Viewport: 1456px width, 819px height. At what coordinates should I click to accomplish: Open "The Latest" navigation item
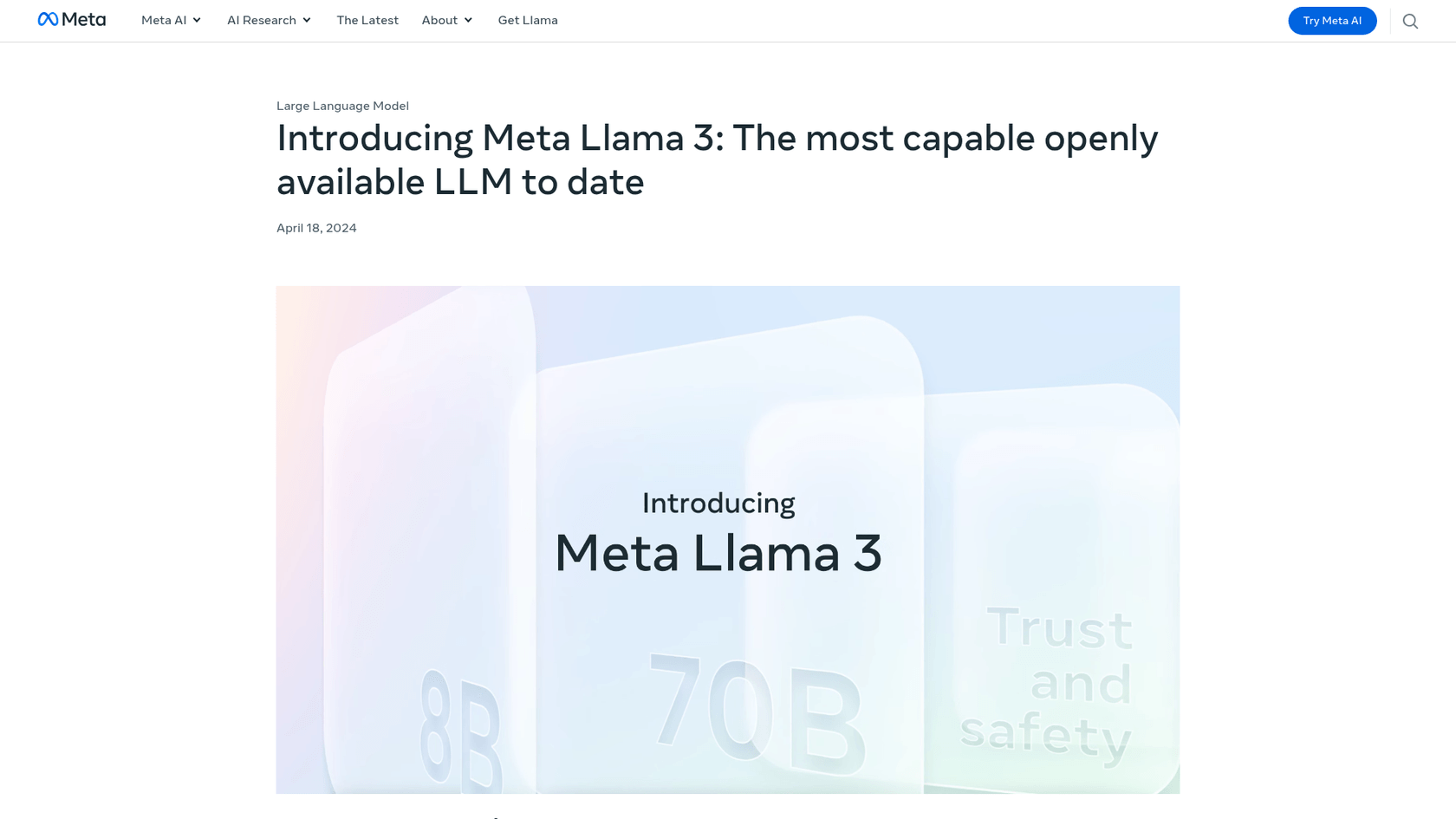click(x=367, y=20)
